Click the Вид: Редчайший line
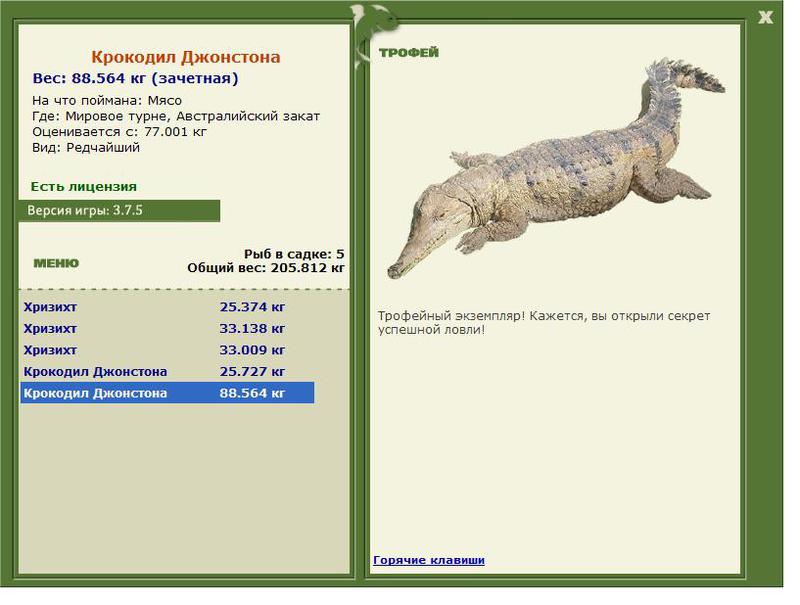 pos(86,148)
